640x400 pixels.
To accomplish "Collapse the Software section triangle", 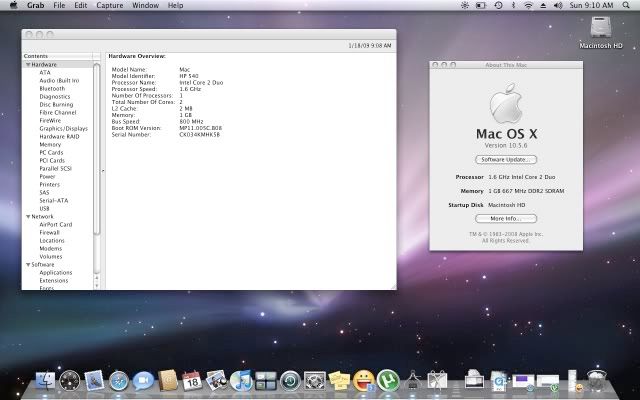I will point(28,264).
